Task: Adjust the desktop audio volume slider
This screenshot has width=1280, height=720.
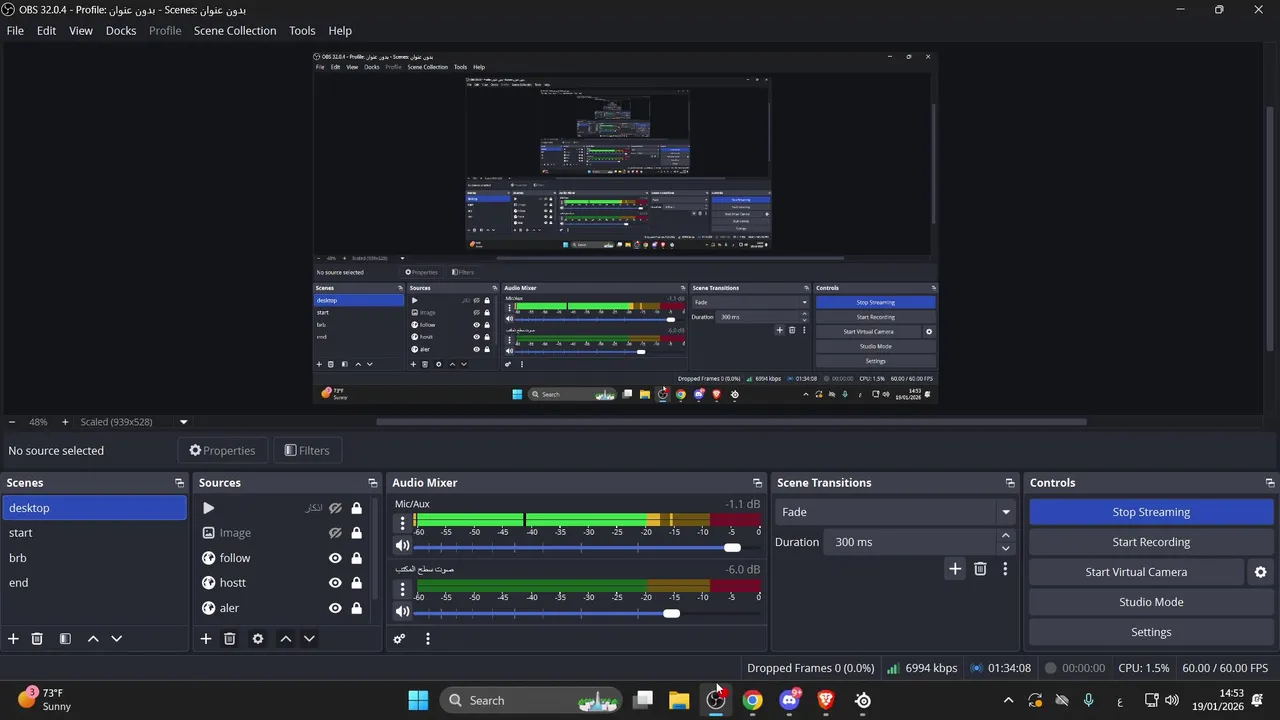Action: 671,613
